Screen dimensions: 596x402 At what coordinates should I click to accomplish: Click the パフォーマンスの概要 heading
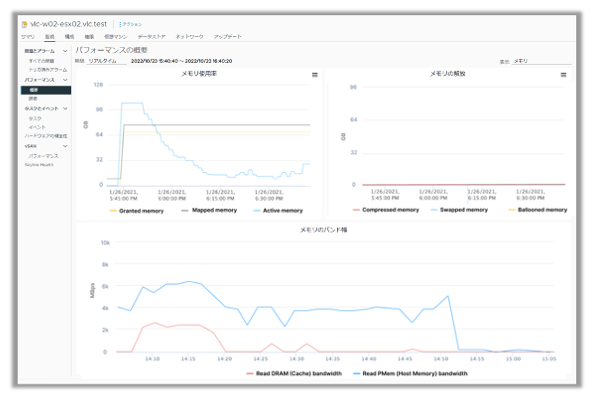[x=111, y=50]
